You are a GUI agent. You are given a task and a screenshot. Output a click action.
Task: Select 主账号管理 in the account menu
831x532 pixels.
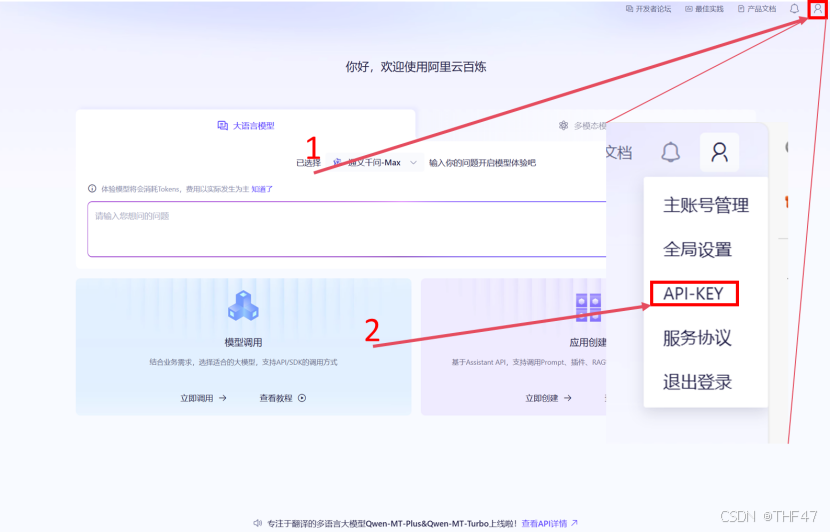point(706,205)
